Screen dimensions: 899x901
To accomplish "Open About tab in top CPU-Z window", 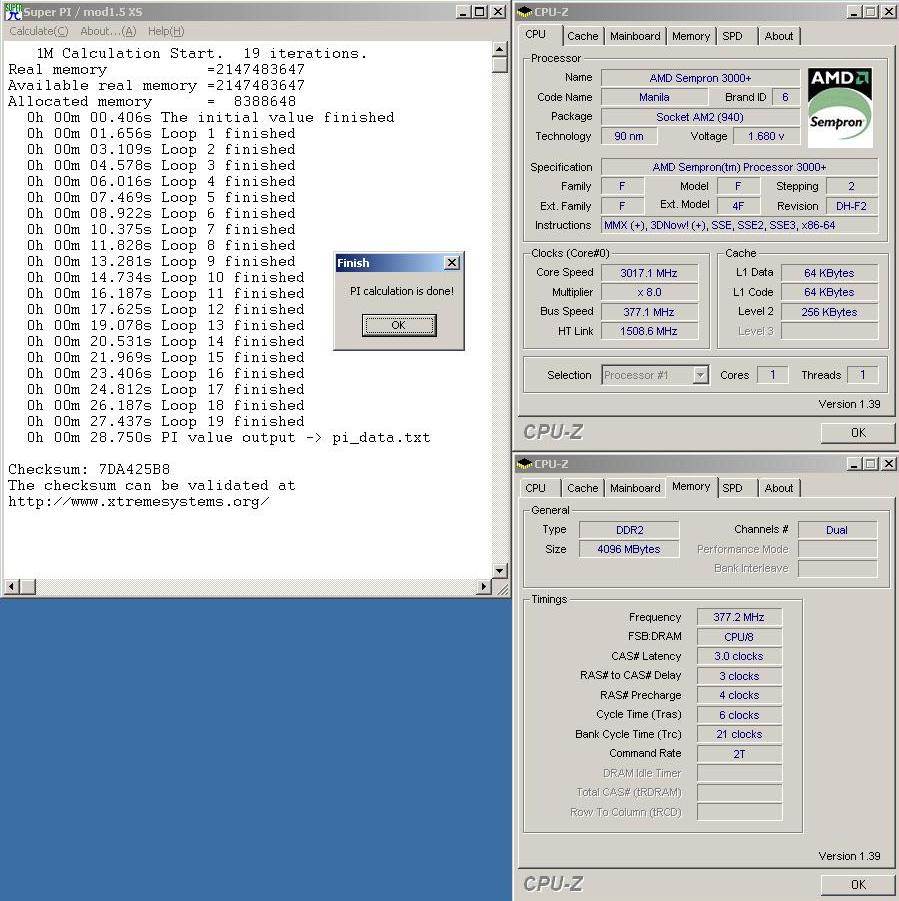I will pyautogui.click(x=778, y=36).
